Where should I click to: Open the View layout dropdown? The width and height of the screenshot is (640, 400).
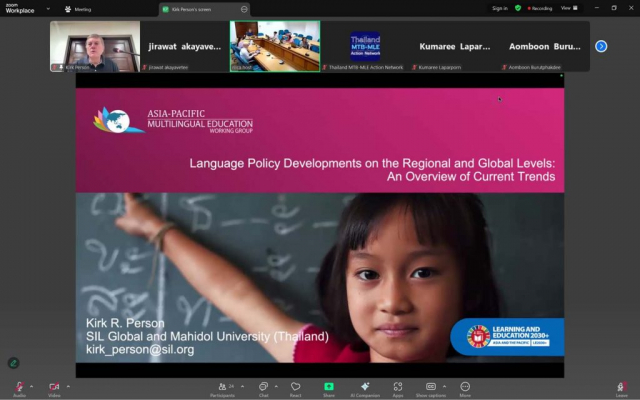568,8
